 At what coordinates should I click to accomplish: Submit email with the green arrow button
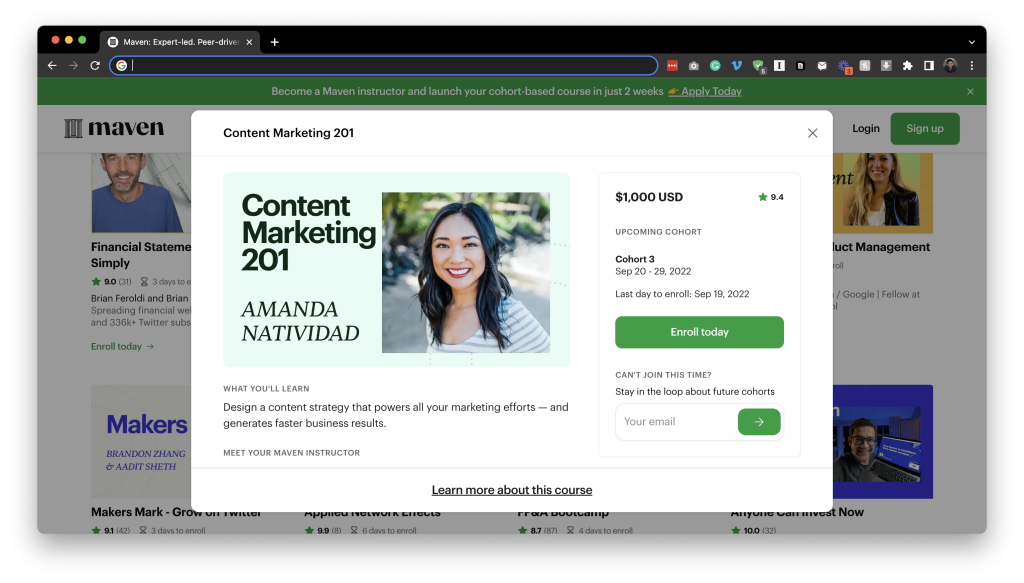click(759, 422)
